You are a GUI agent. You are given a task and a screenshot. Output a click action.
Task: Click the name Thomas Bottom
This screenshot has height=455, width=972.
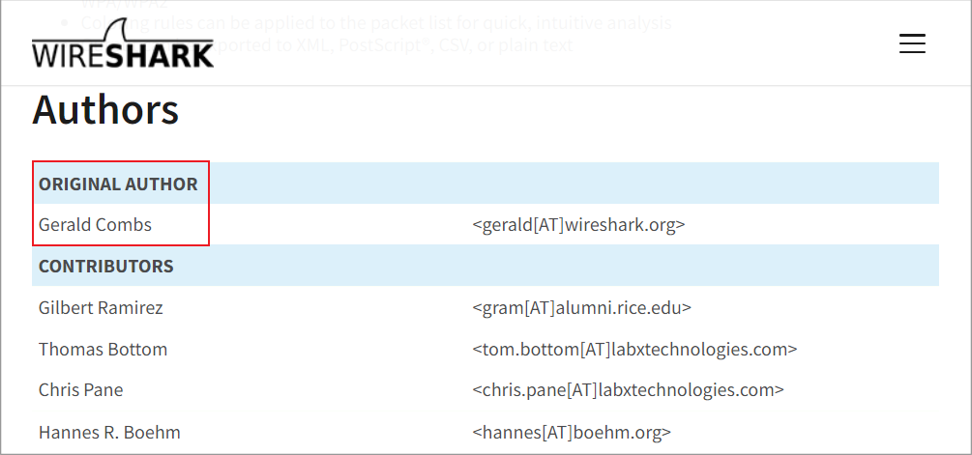(103, 349)
